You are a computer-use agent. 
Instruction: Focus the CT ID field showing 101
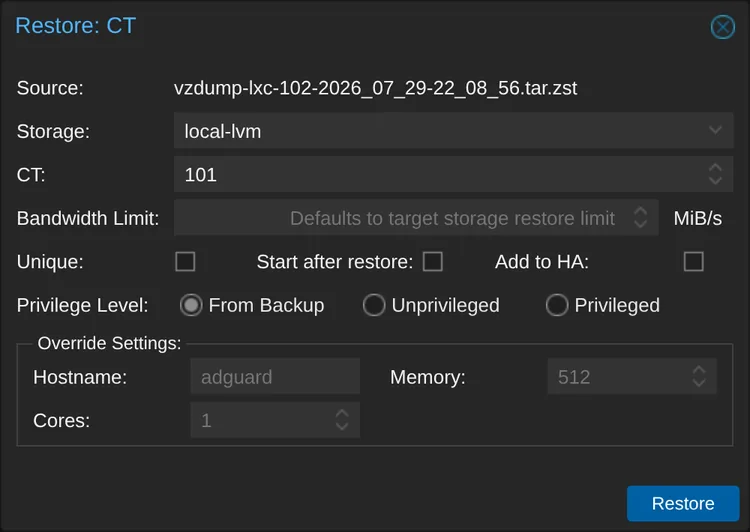click(x=453, y=174)
